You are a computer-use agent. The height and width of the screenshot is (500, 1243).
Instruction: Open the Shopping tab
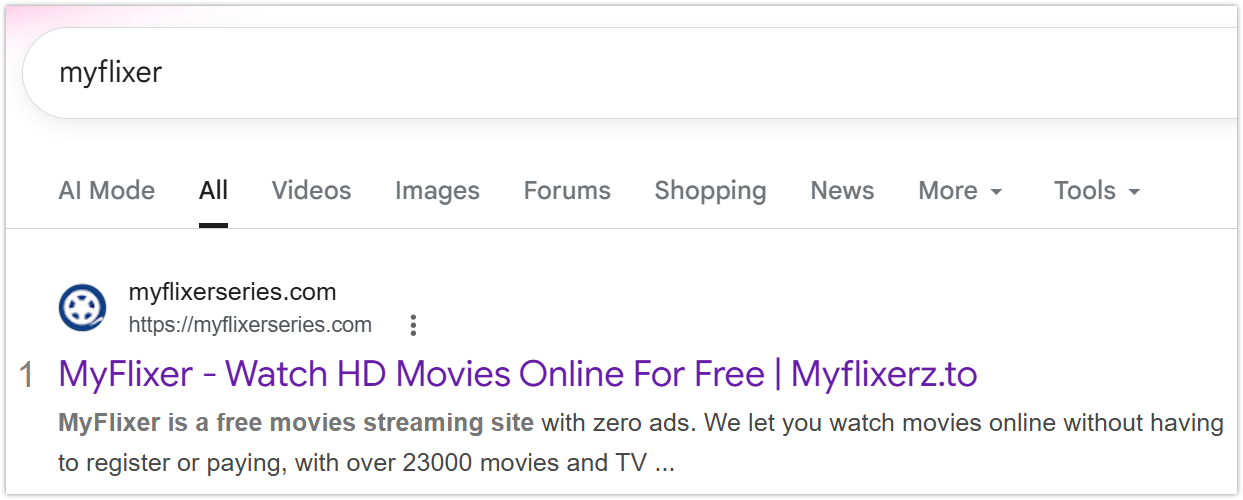[710, 190]
